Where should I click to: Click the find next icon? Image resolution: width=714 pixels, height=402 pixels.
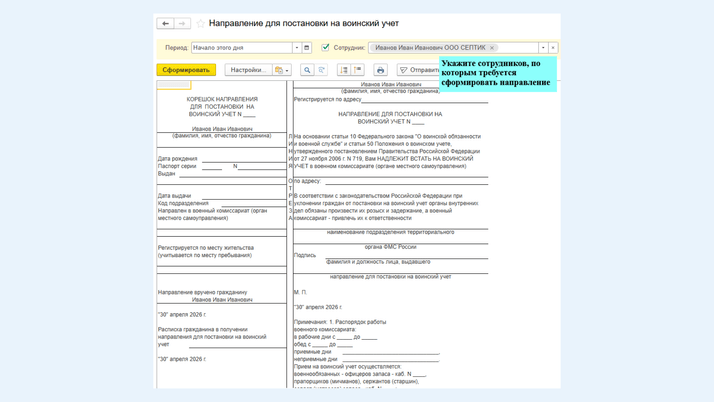321,70
